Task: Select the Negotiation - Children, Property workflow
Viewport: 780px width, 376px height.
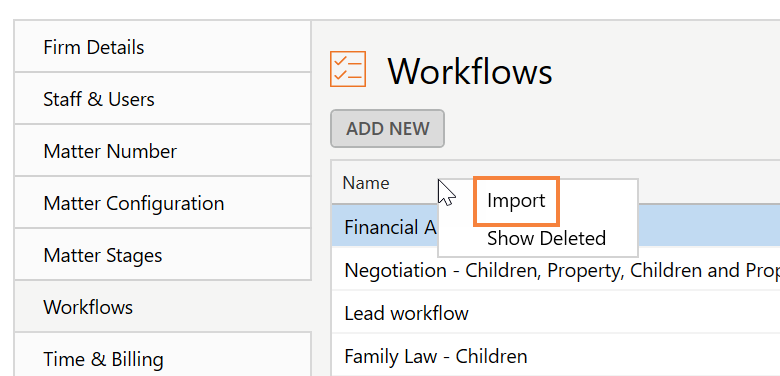Action: (556, 270)
